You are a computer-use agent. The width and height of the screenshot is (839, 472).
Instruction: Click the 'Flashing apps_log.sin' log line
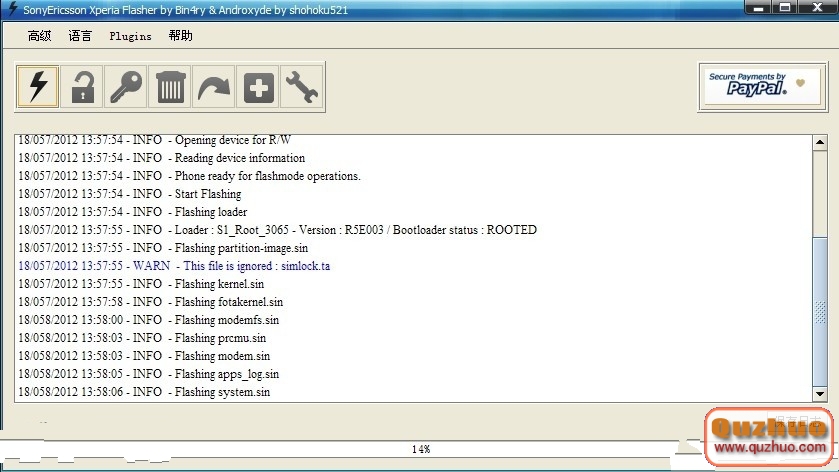point(149,374)
